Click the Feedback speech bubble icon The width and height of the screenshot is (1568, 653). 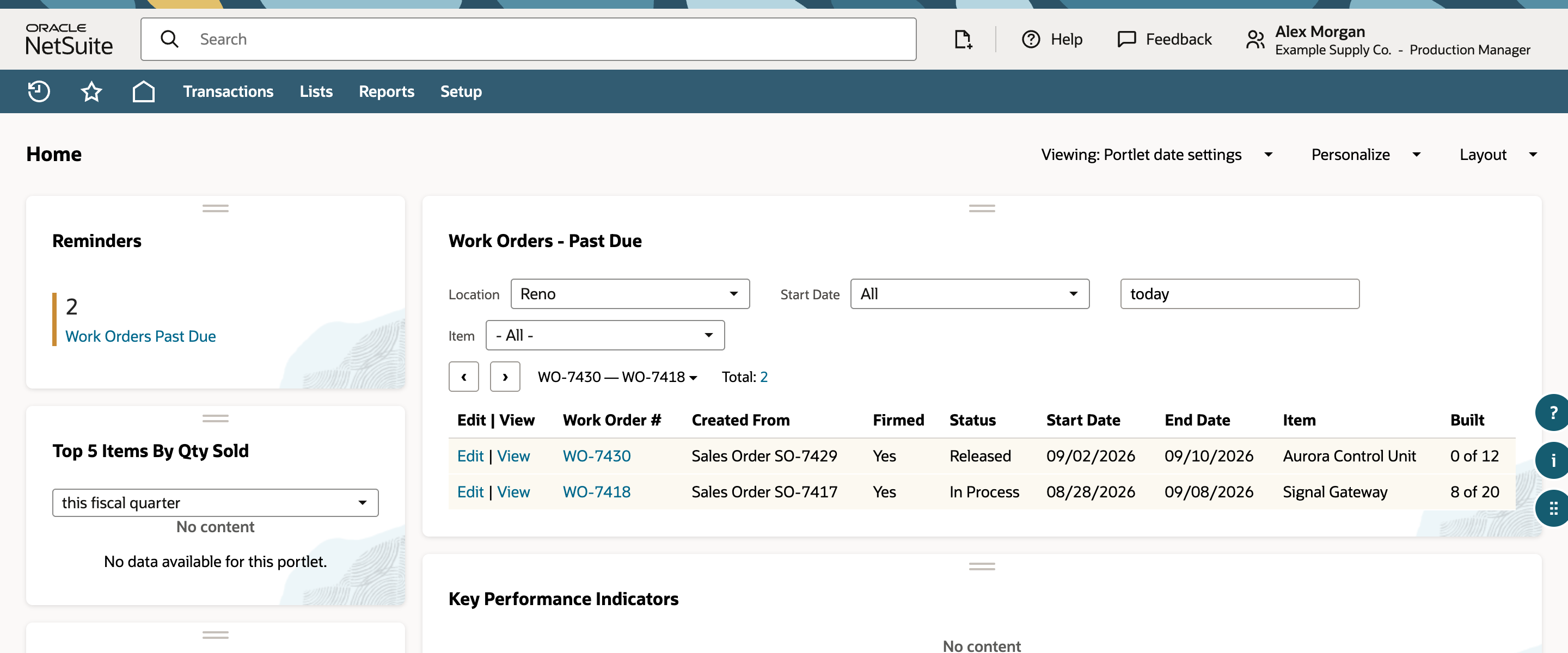(x=1126, y=39)
